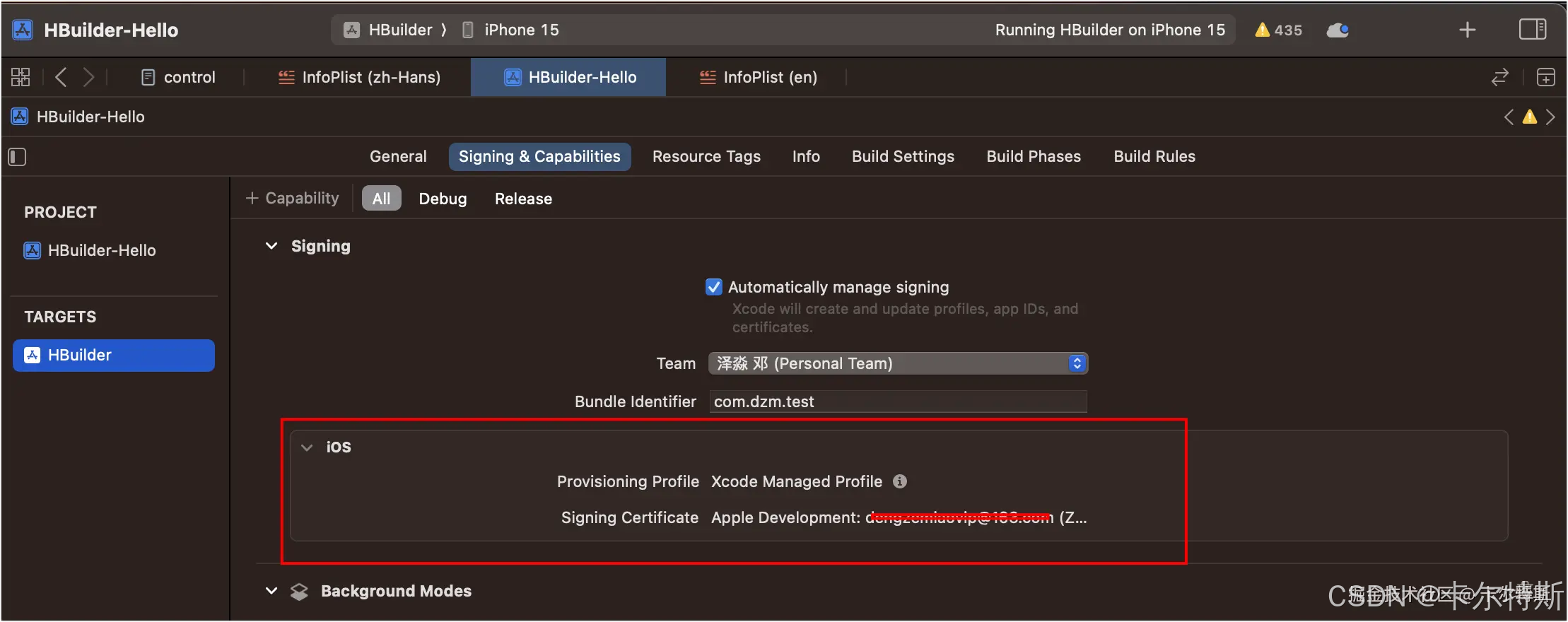This screenshot has width=1568, height=622.
Task: Select the HBuilder scheme in the toolbar
Action: (x=389, y=30)
